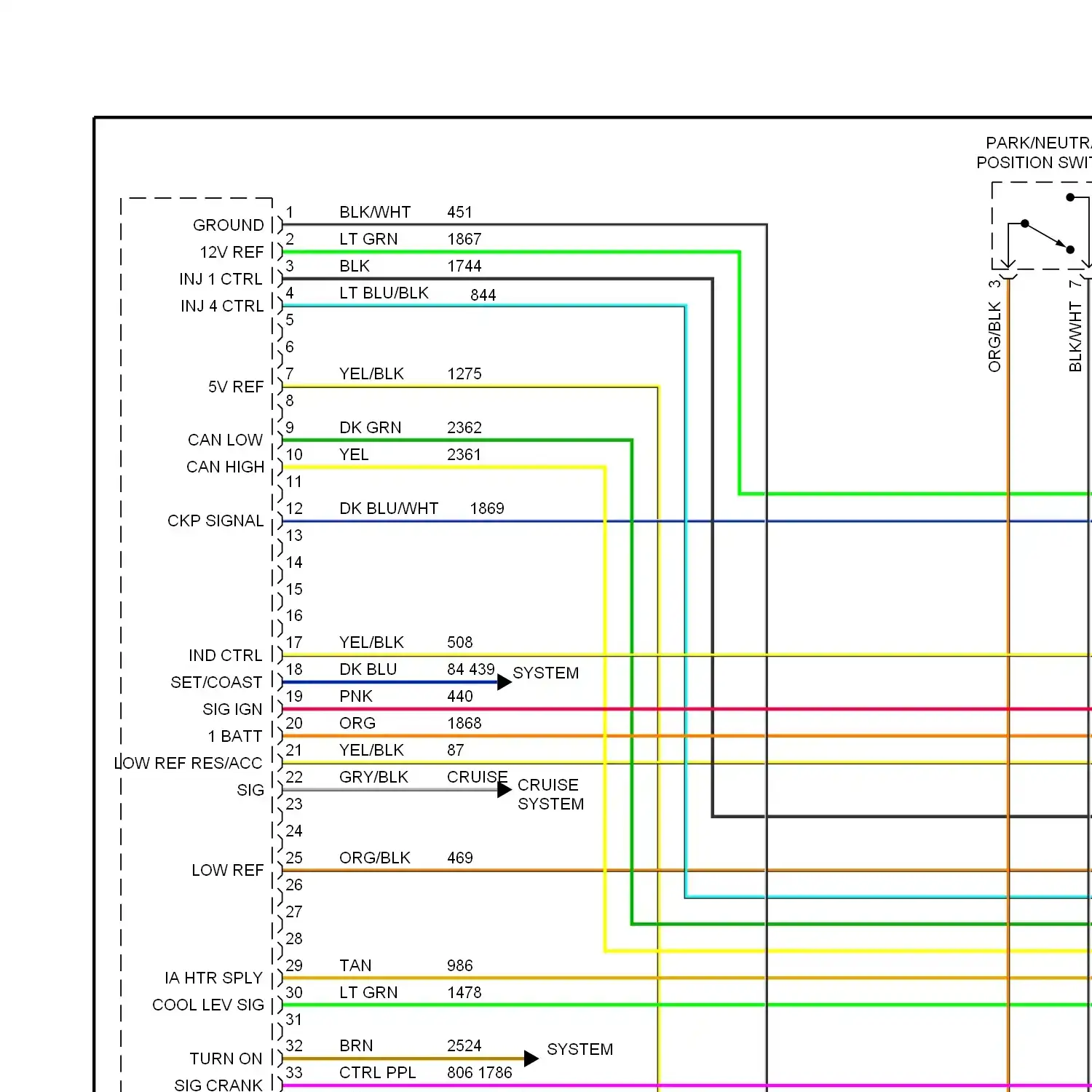Viewport: 1092px width, 1092px height.
Task: Click the SIG IGN label
Action: point(232,709)
